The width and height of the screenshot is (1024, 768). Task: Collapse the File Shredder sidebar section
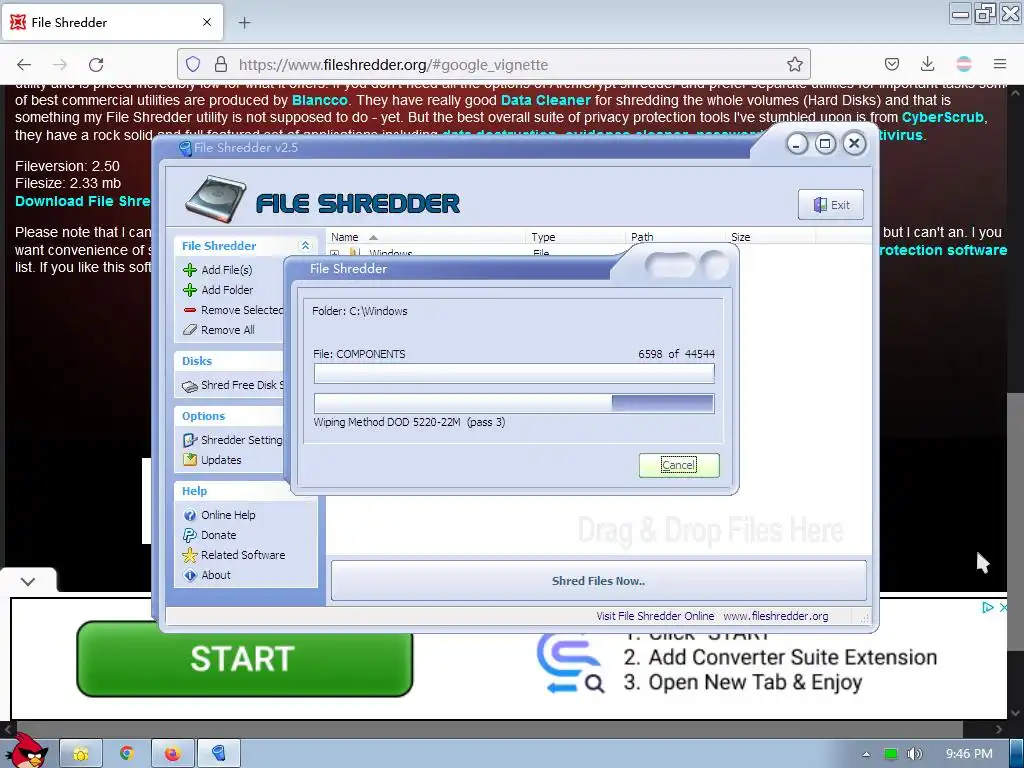coord(305,246)
